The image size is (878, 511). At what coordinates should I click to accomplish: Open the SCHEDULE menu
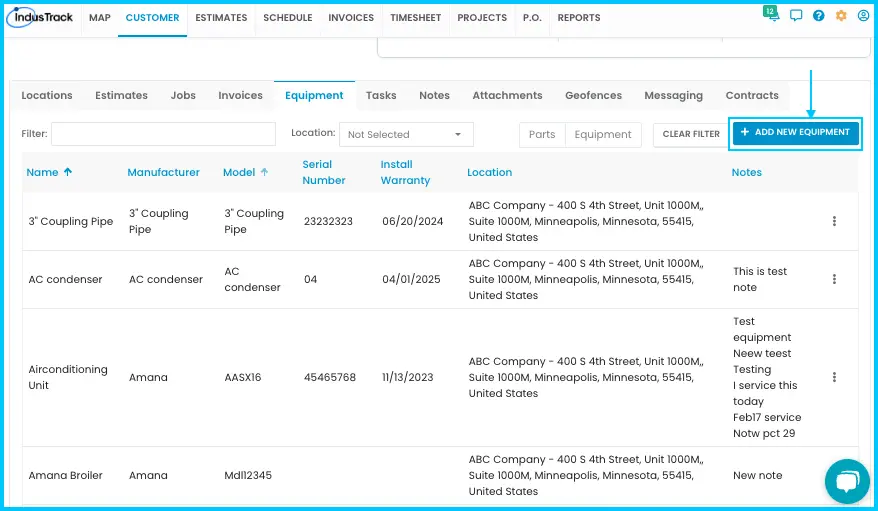coord(288,18)
